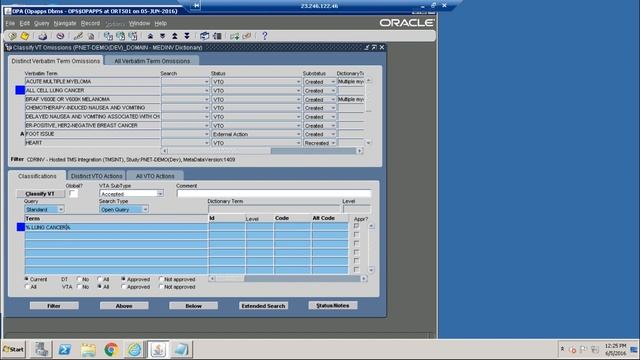Open the Navigate menu
640x360 pixels.
[x=64, y=24]
